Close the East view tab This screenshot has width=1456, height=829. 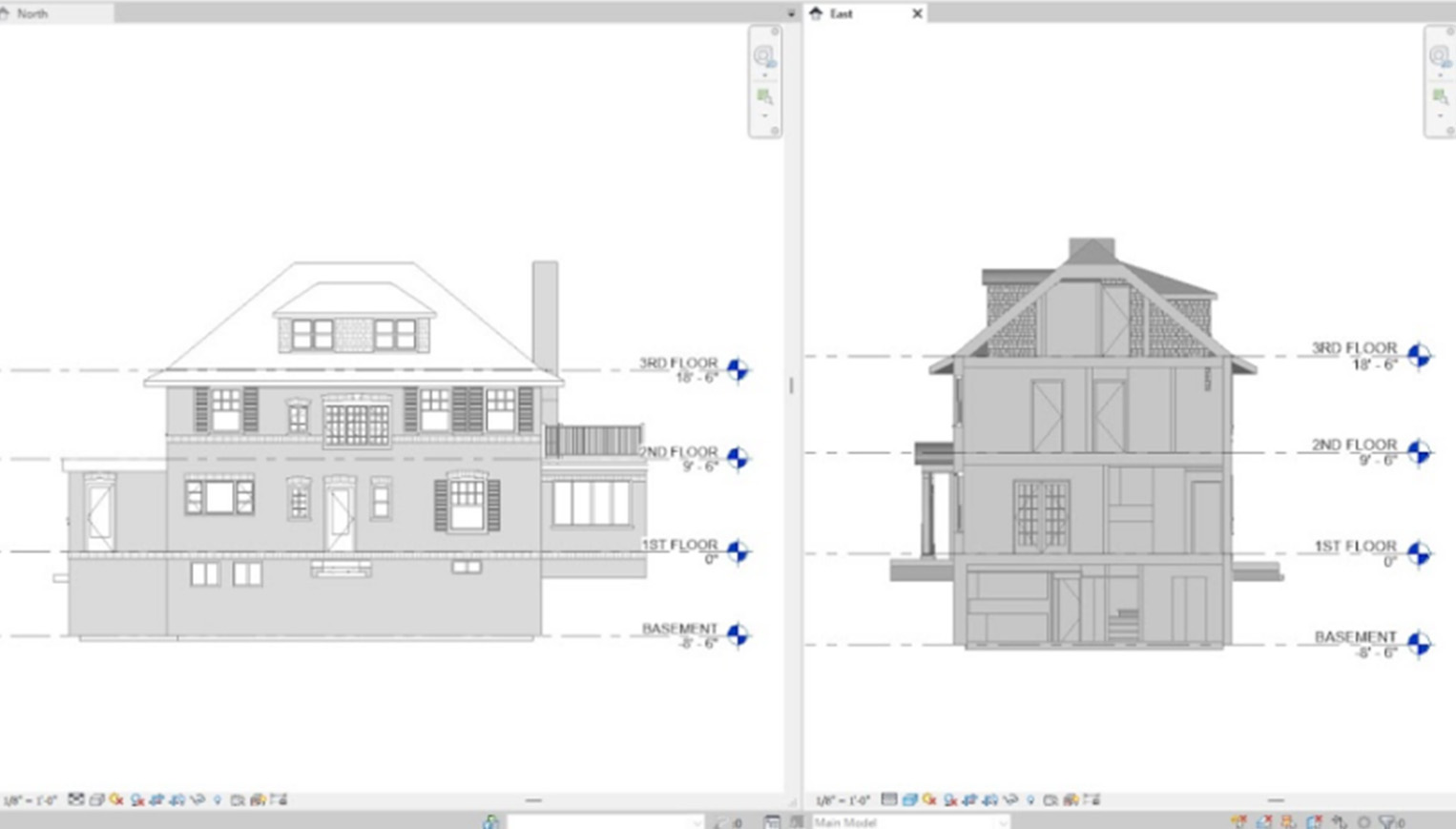click(x=917, y=13)
